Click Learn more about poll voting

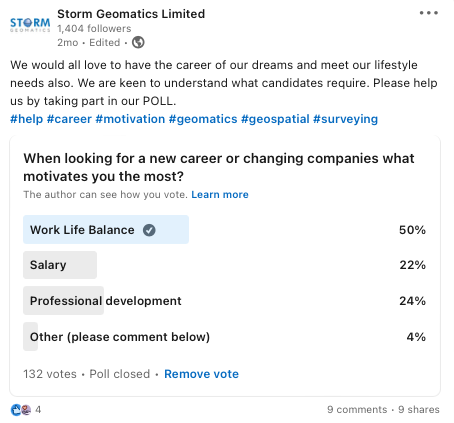[220, 195]
